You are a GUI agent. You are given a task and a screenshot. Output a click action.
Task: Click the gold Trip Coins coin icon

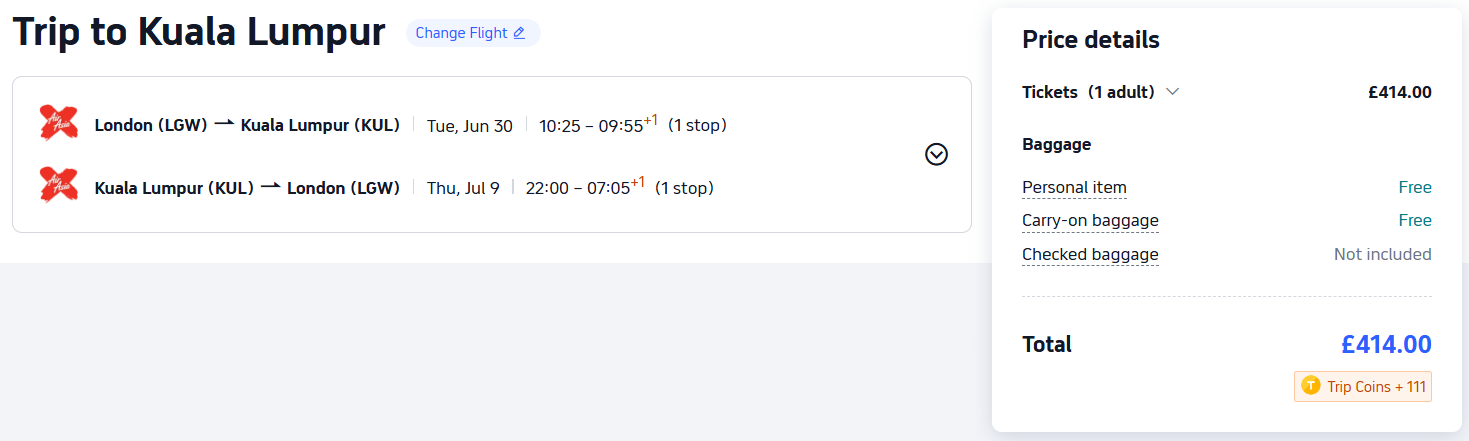coord(1311,386)
